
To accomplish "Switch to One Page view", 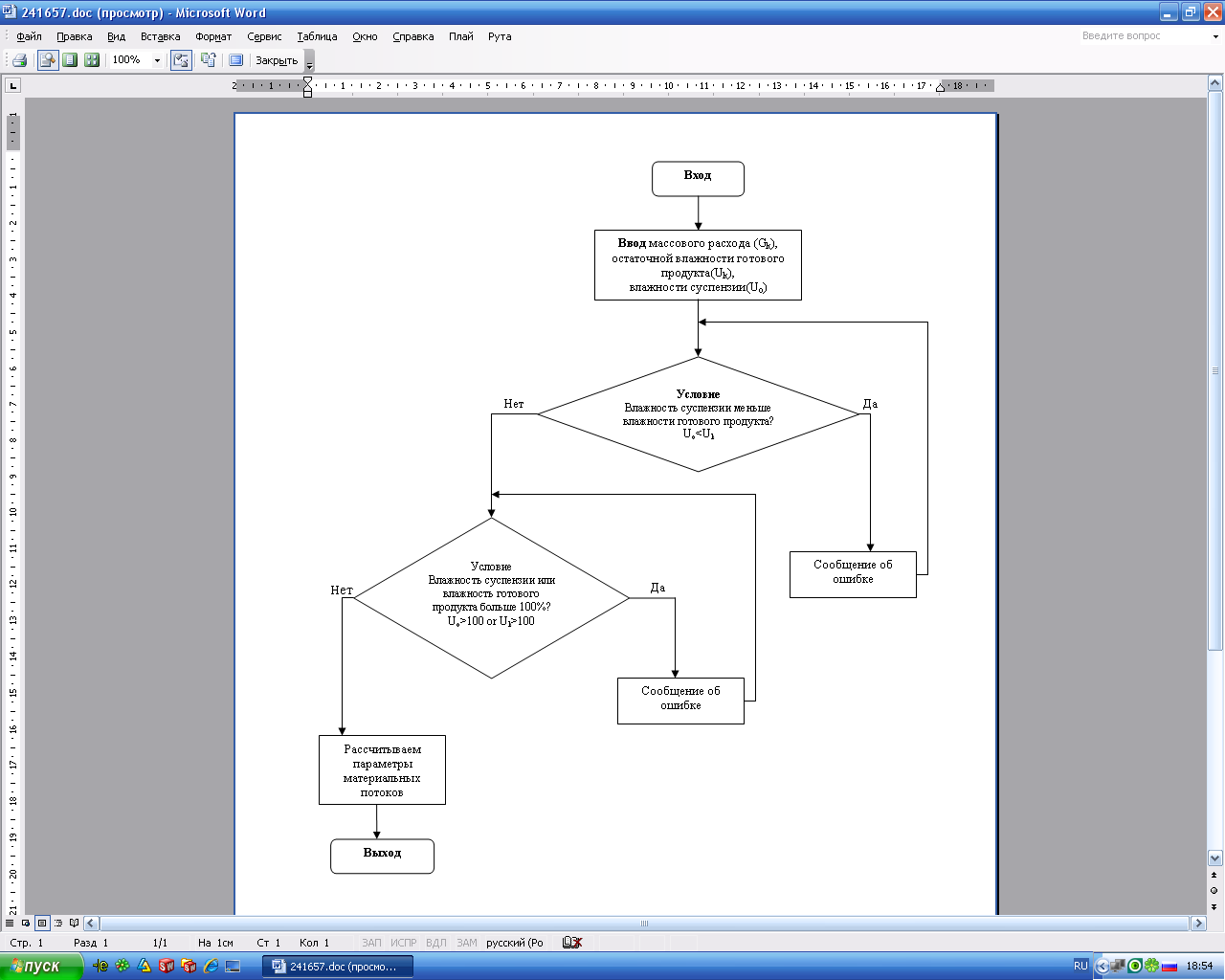I will [70, 60].
